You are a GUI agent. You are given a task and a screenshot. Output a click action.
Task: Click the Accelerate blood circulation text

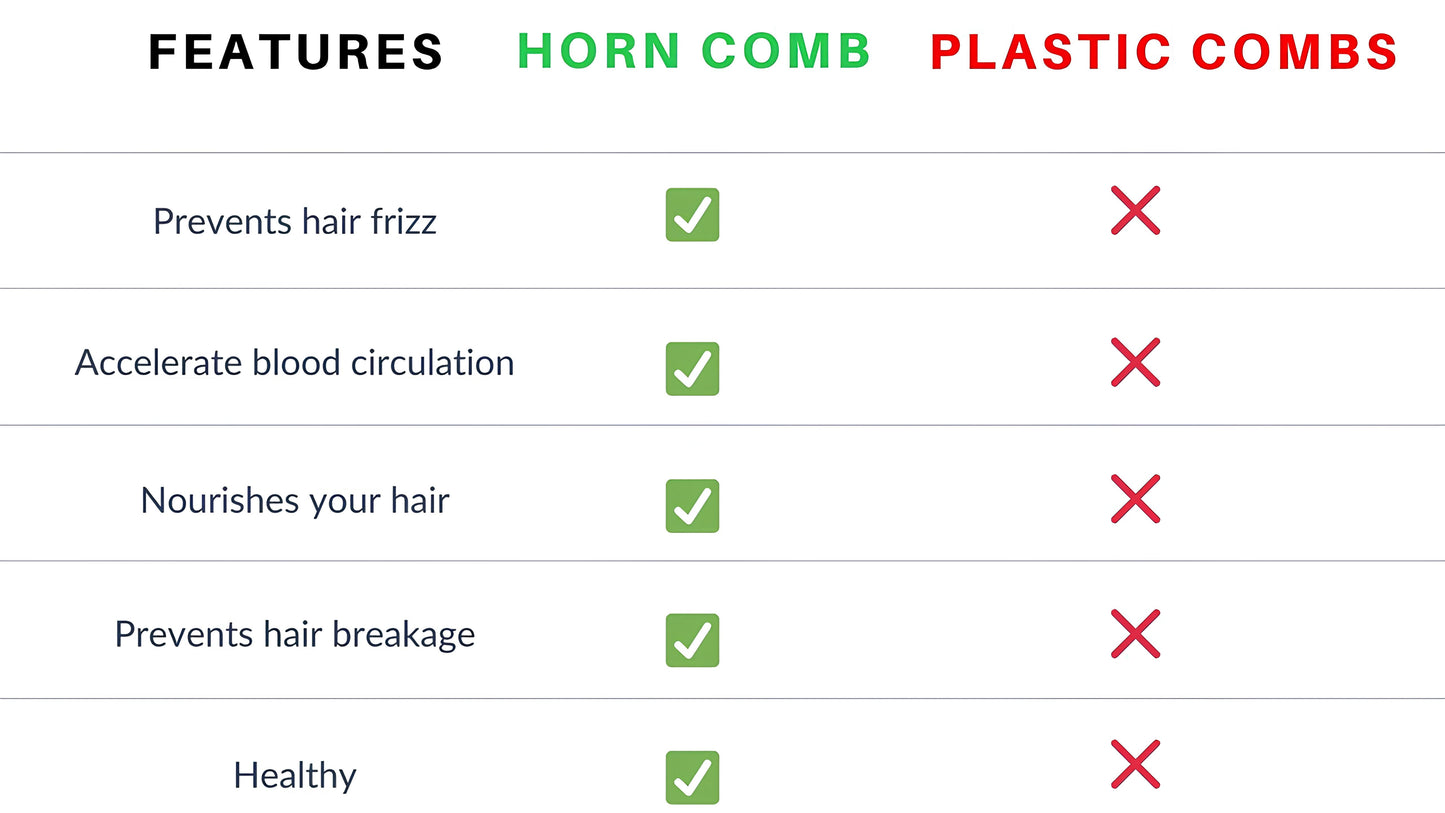coord(295,362)
